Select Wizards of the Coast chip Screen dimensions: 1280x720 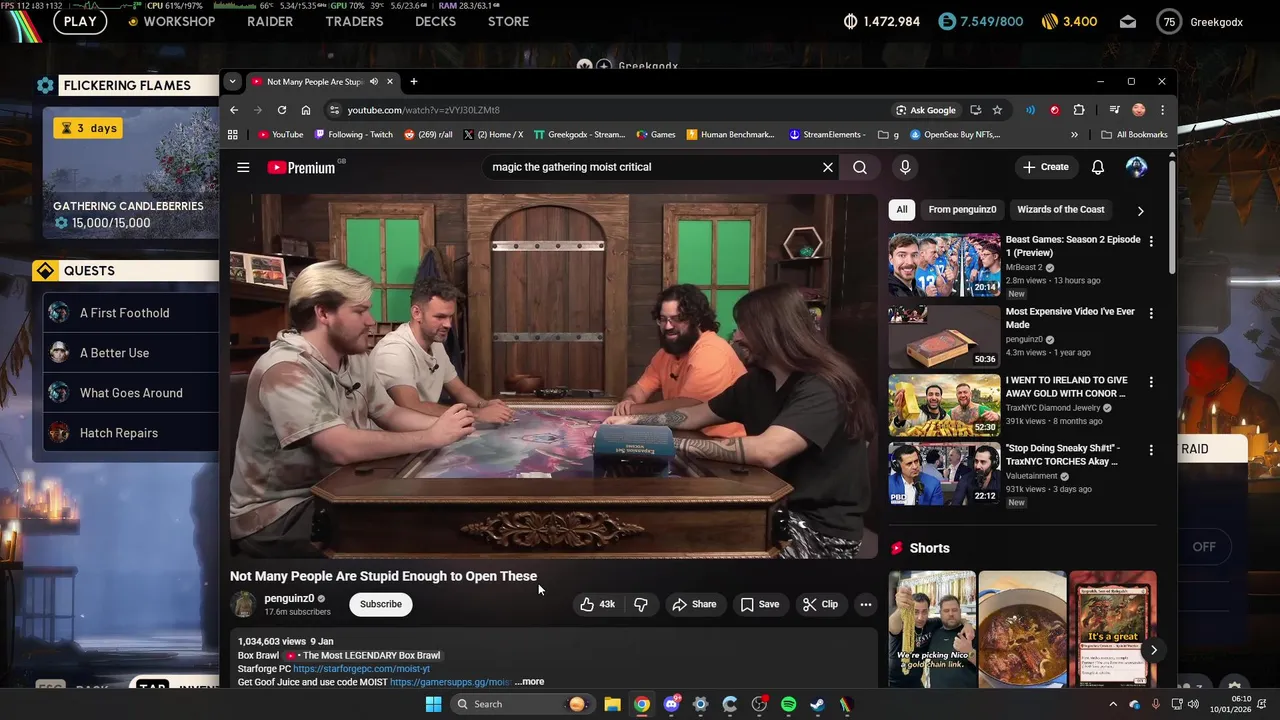[1061, 210]
